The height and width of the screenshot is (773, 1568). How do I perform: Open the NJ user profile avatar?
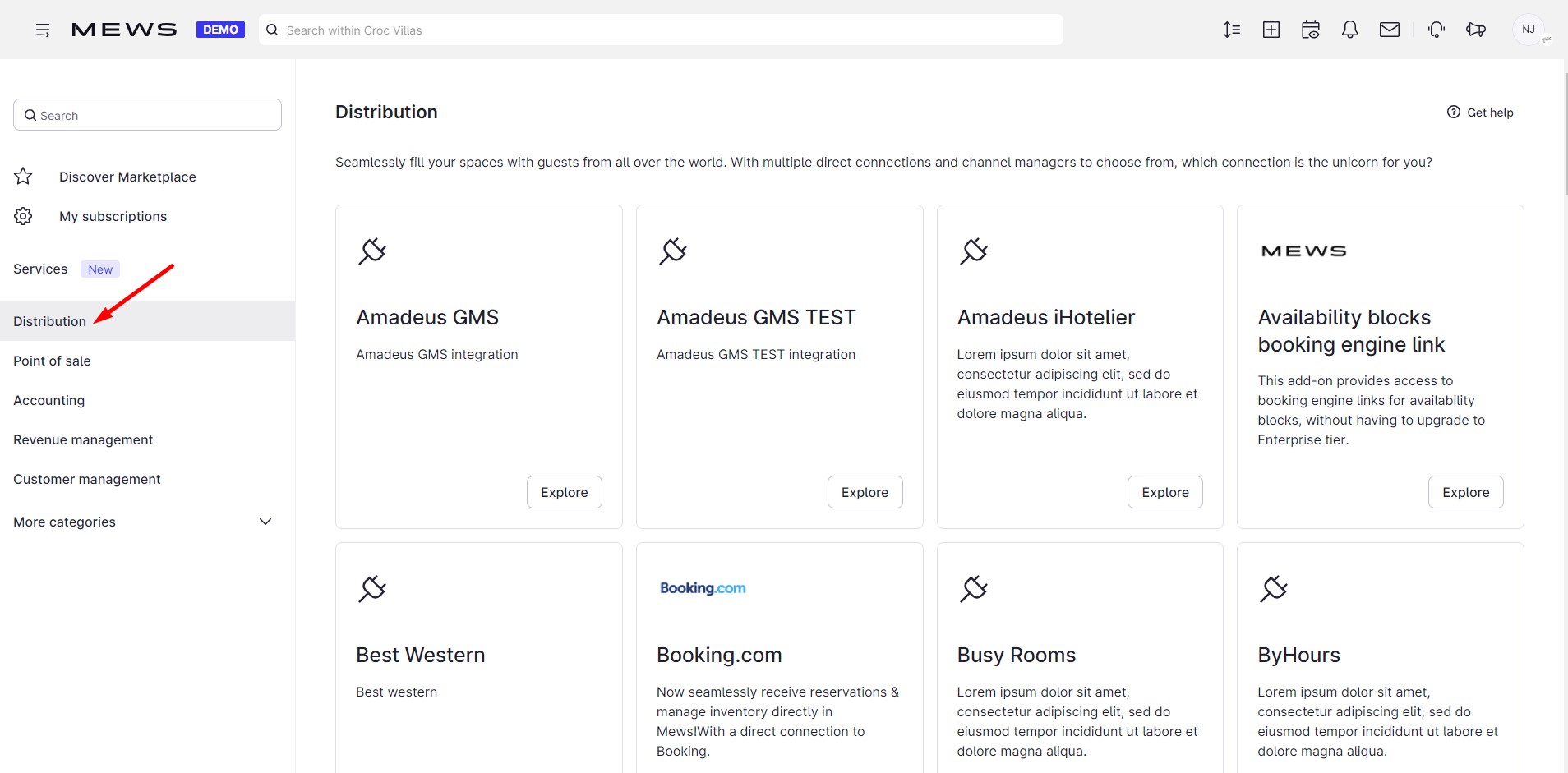point(1529,30)
